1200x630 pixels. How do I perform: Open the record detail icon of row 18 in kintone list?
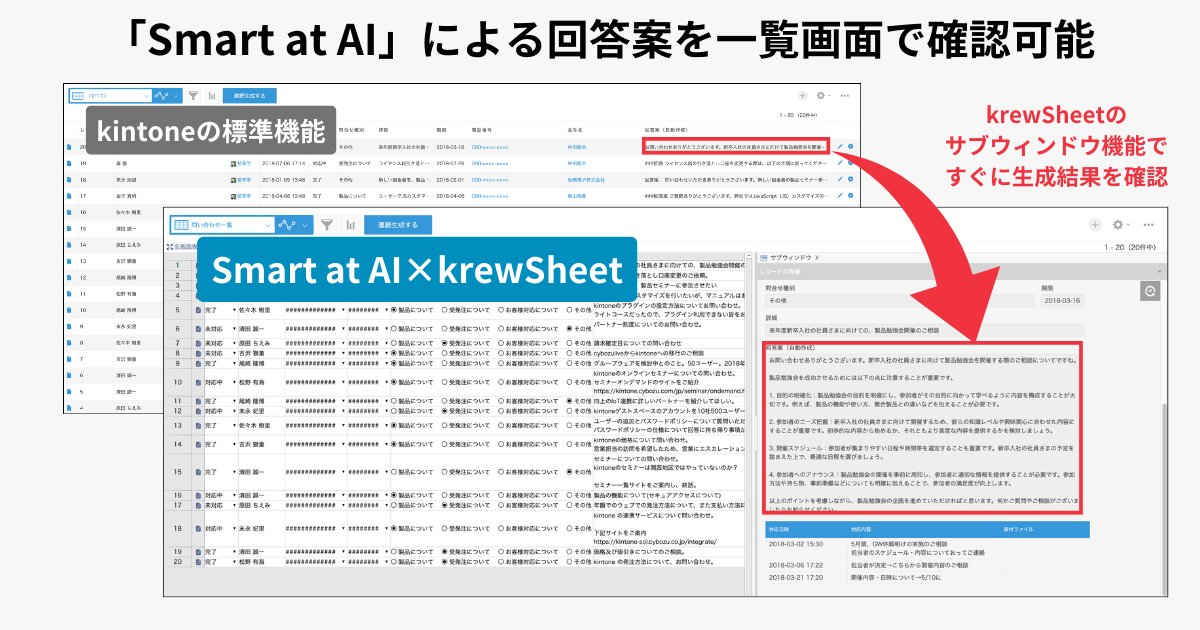coord(69,179)
